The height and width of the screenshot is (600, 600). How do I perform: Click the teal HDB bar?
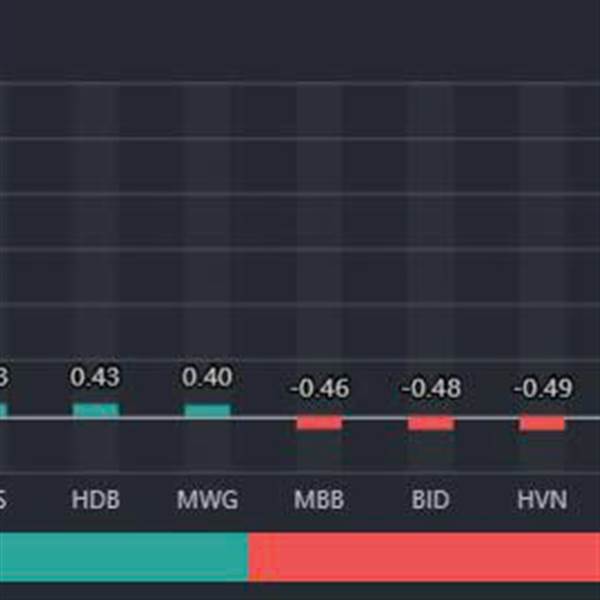(95, 410)
